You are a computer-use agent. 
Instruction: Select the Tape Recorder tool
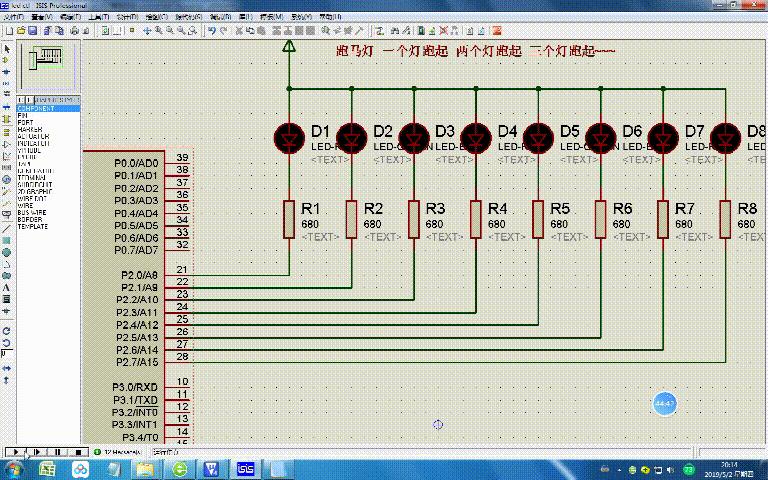coord(6,168)
